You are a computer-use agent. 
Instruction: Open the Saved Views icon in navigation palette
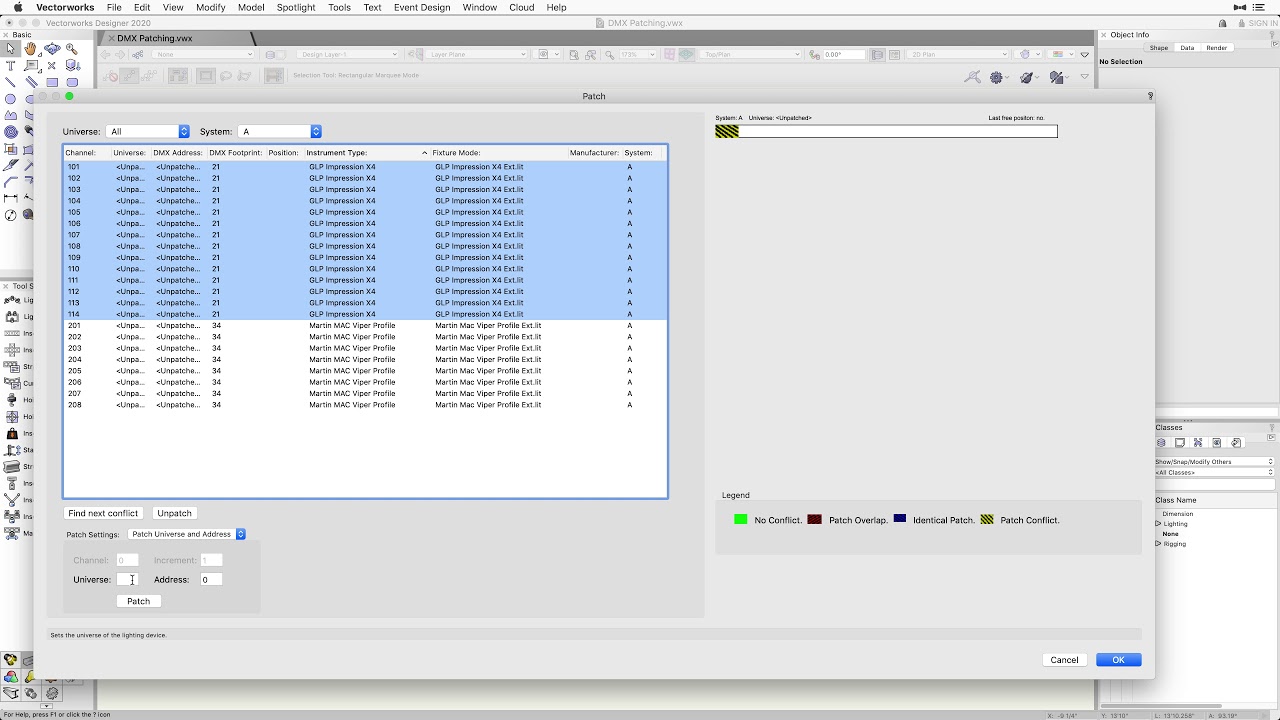click(1217, 443)
